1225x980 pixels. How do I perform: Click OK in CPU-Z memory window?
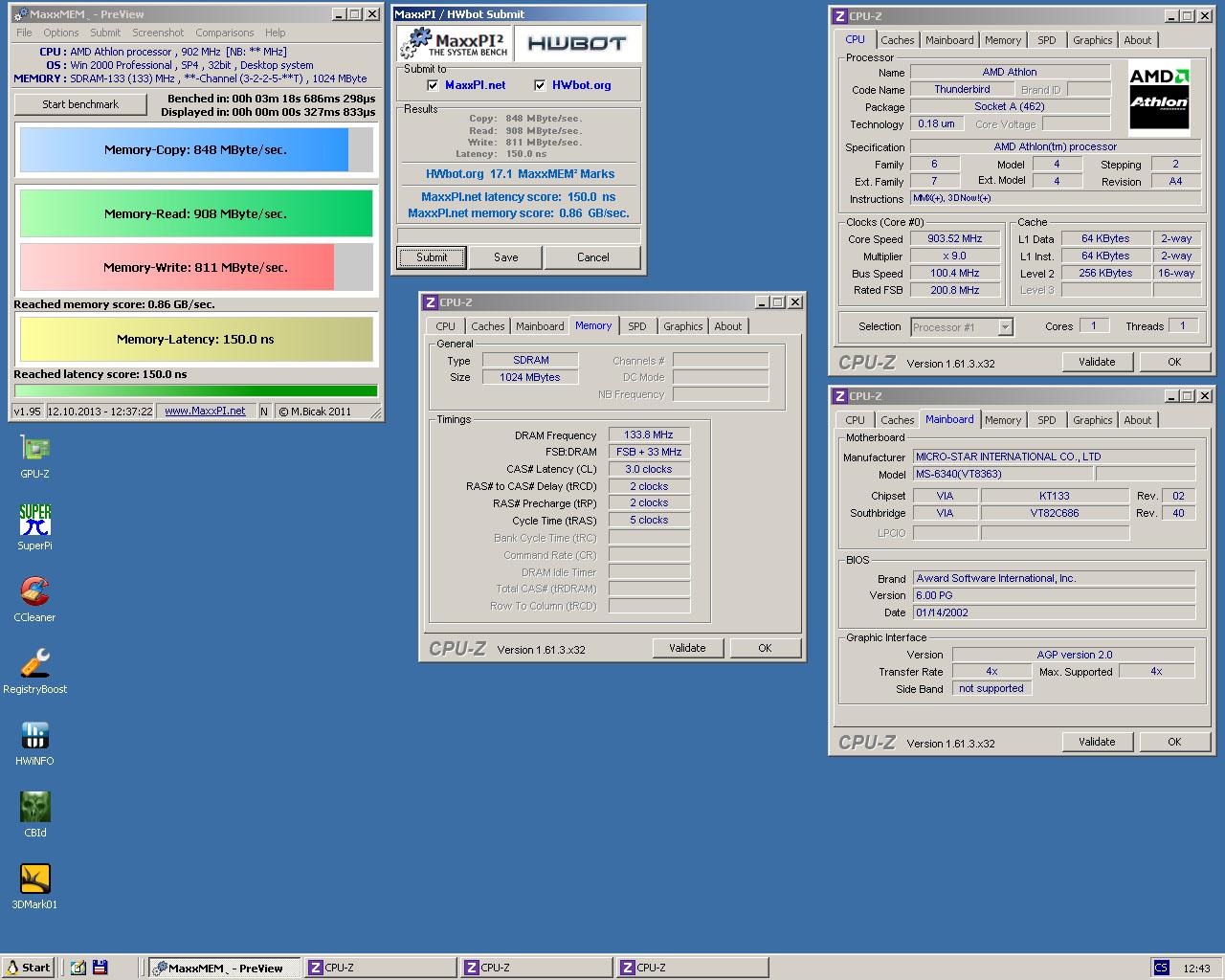point(765,648)
